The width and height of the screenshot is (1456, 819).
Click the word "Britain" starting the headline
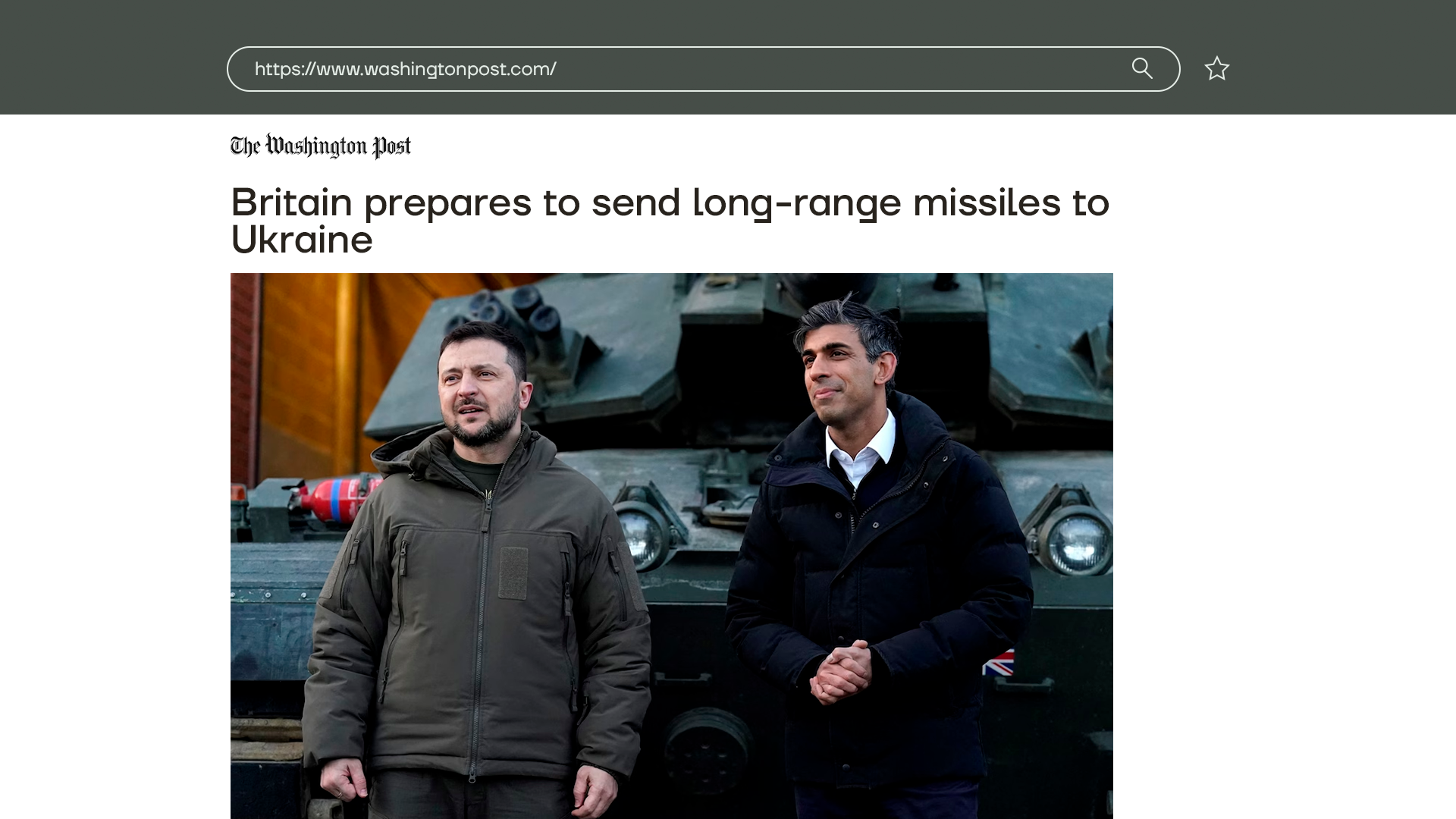(292, 202)
